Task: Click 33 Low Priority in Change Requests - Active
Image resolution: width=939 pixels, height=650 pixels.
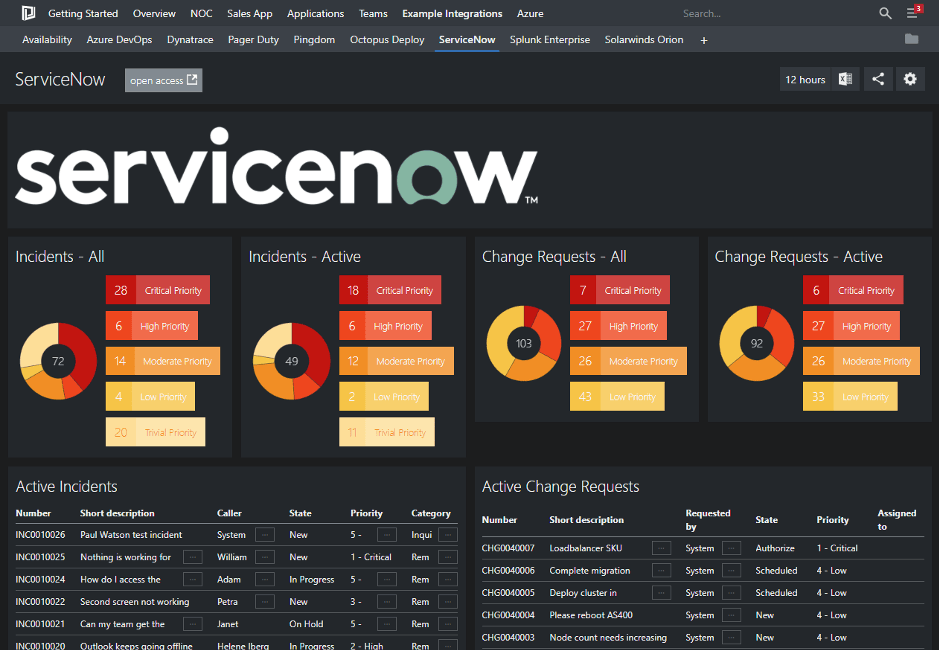Action: 850,397
